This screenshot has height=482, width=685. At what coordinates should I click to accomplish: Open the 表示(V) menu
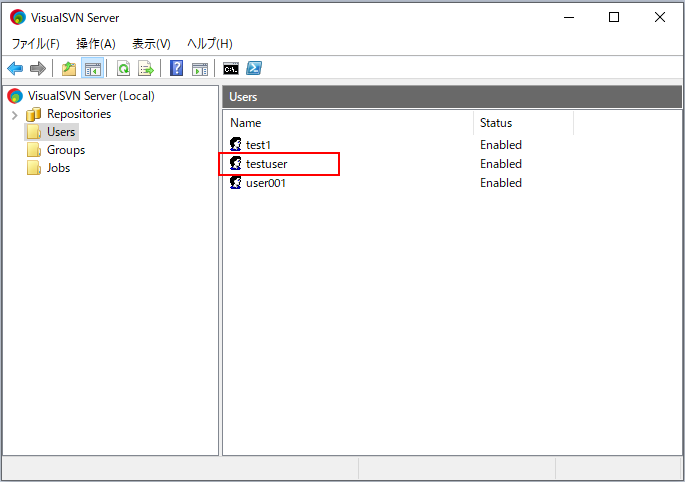point(151,44)
